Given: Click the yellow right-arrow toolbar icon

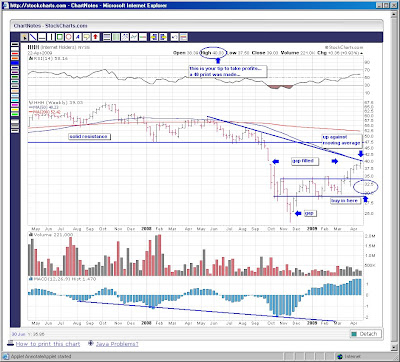Looking at the screenshot, I should pos(163,37).
